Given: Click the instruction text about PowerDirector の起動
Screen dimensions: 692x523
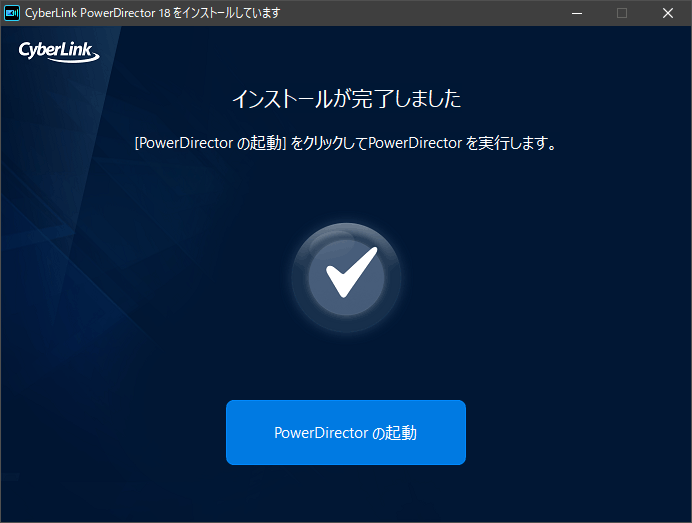Looking at the screenshot, I should 346,143.
